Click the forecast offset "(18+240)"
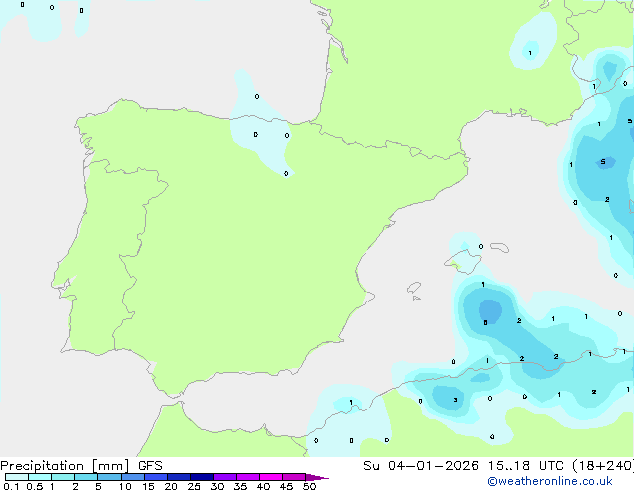 click(603, 466)
